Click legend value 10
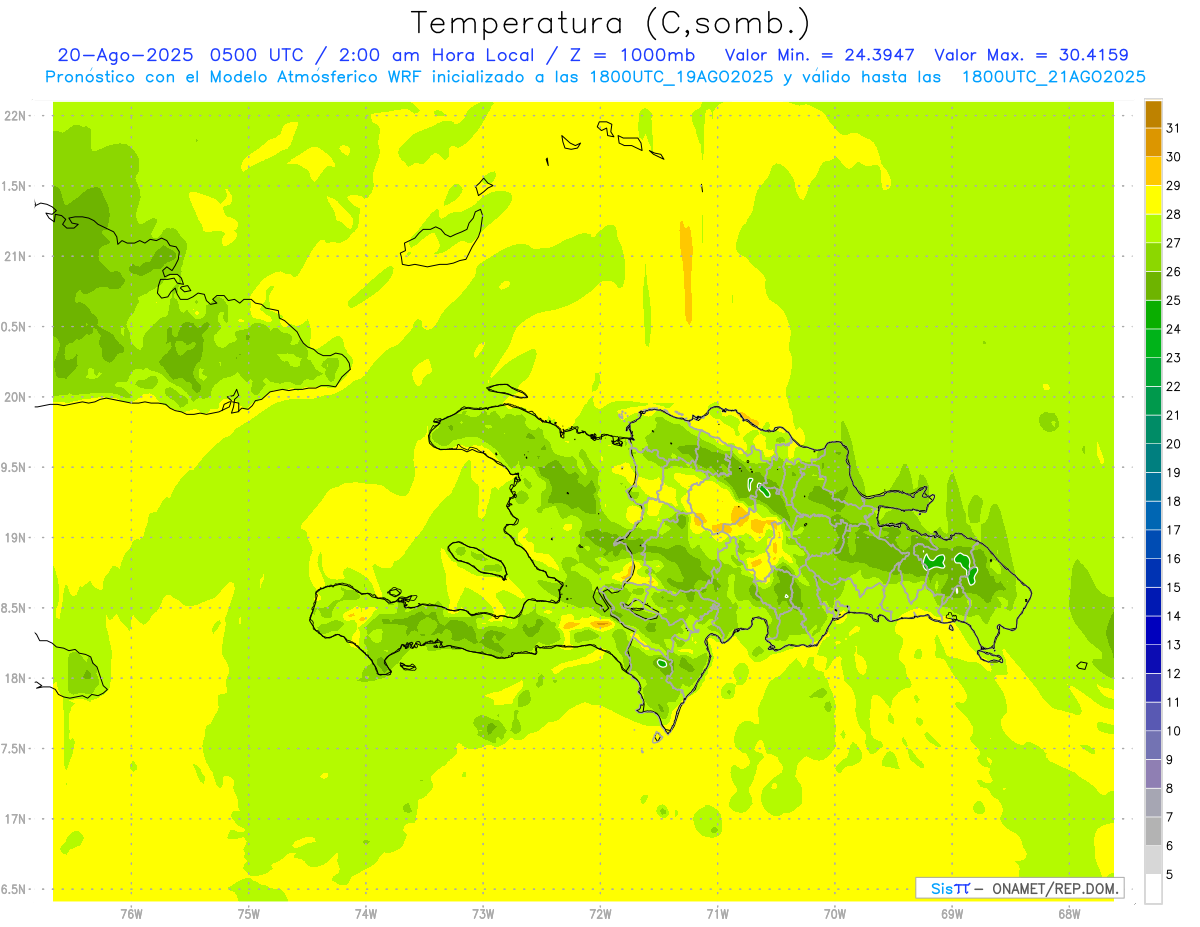This screenshot has height=927, width=1200. [x=1174, y=731]
